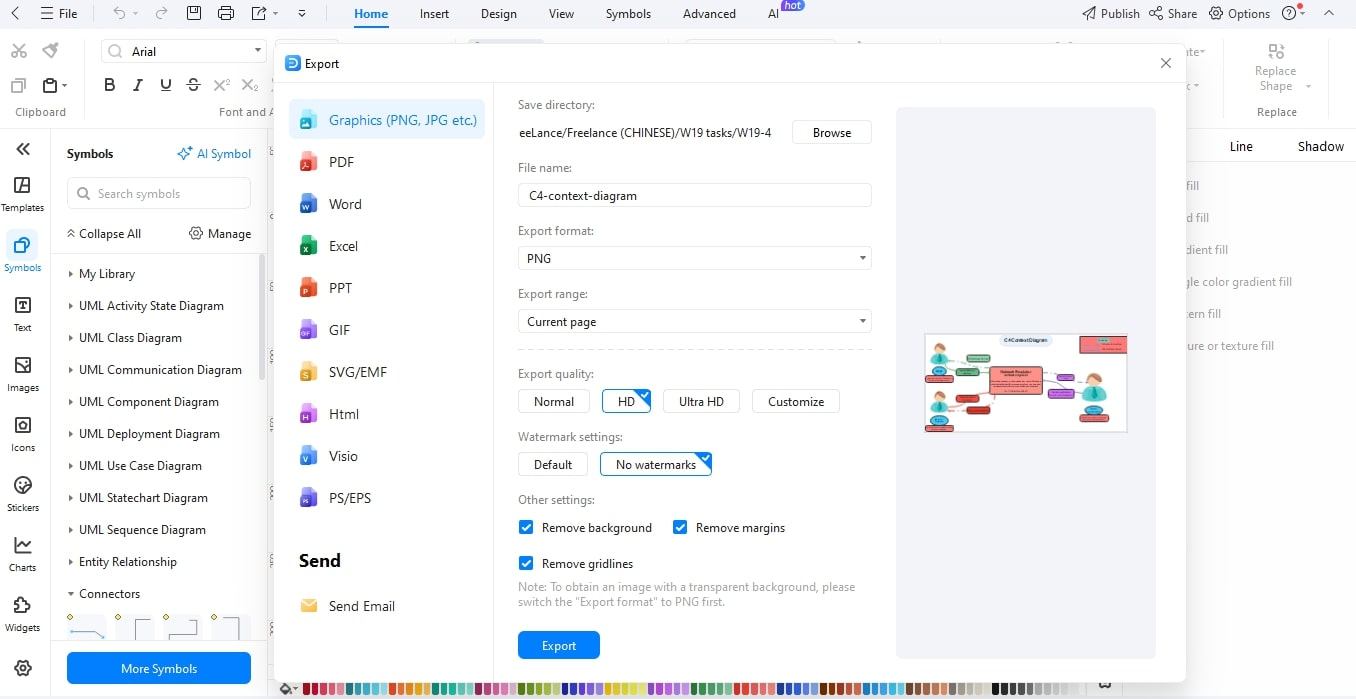Switch to the Insert ribbon tab
The width and height of the screenshot is (1356, 699).
(434, 13)
